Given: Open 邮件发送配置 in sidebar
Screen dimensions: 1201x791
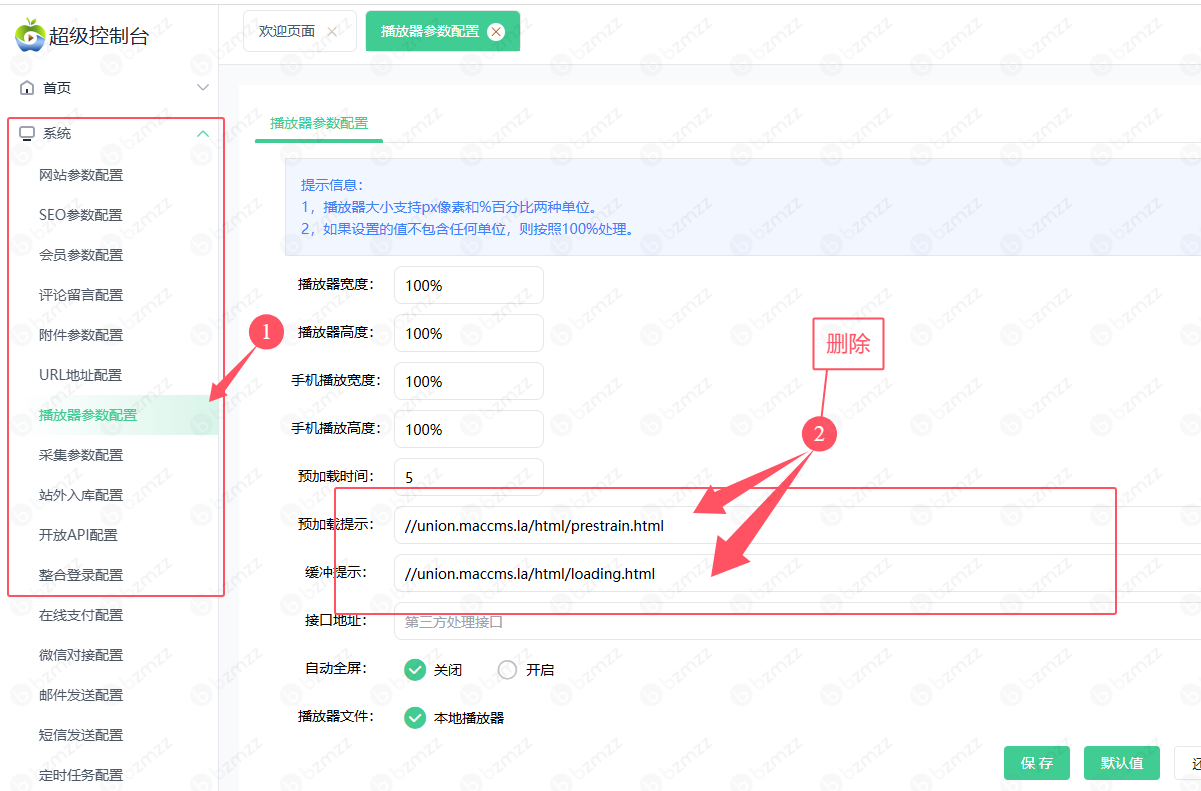Looking at the screenshot, I should (x=81, y=695).
